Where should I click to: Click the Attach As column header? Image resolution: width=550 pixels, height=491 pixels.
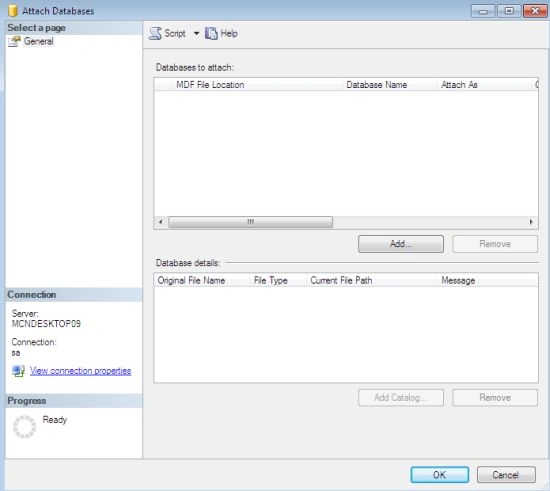(484, 85)
